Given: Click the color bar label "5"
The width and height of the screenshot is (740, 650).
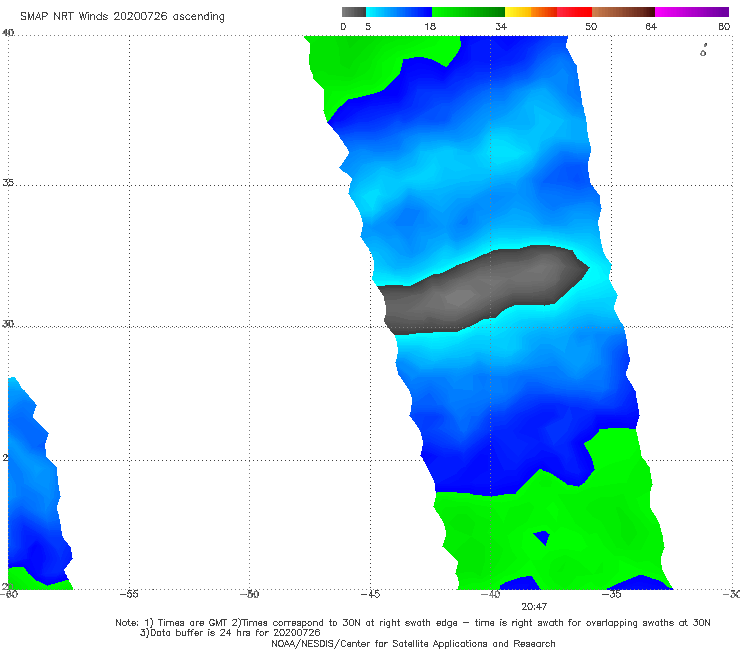Looking at the screenshot, I should [x=368, y=26].
